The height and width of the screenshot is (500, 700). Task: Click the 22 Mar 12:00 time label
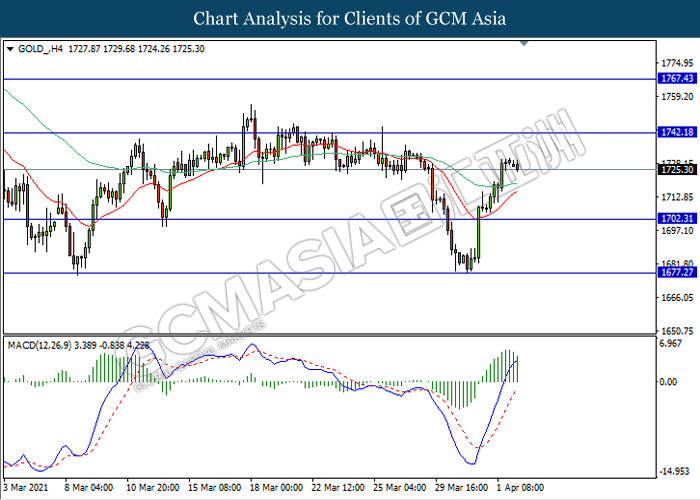(x=338, y=487)
